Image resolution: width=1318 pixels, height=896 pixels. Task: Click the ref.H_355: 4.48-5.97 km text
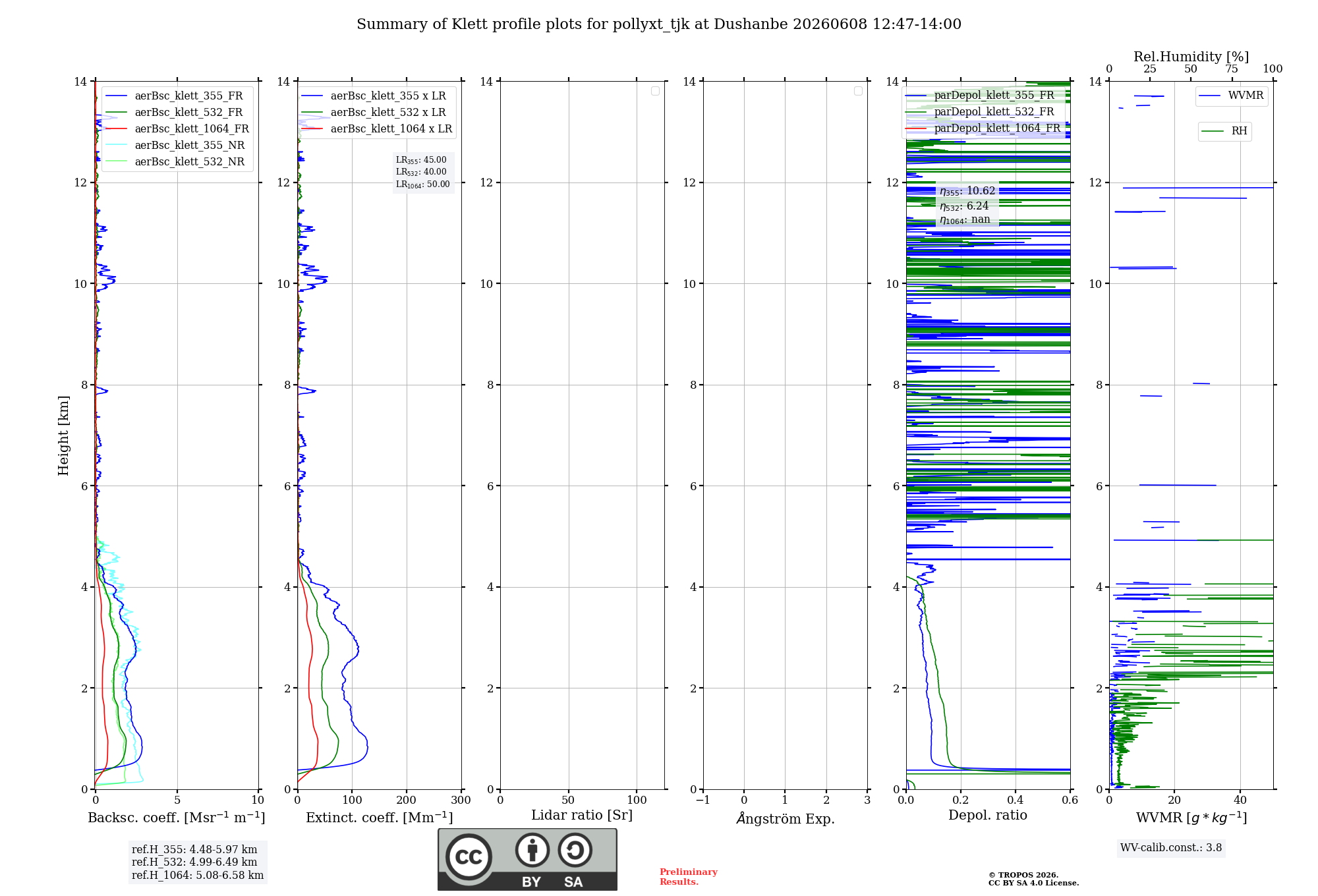tap(194, 850)
